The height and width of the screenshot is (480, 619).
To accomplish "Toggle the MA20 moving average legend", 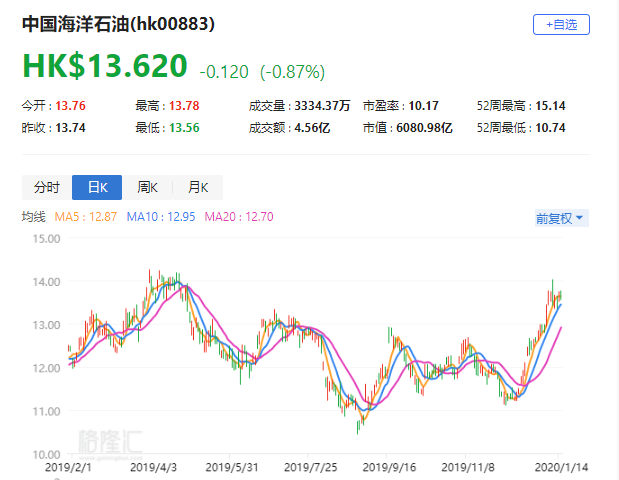I will (239, 217).
